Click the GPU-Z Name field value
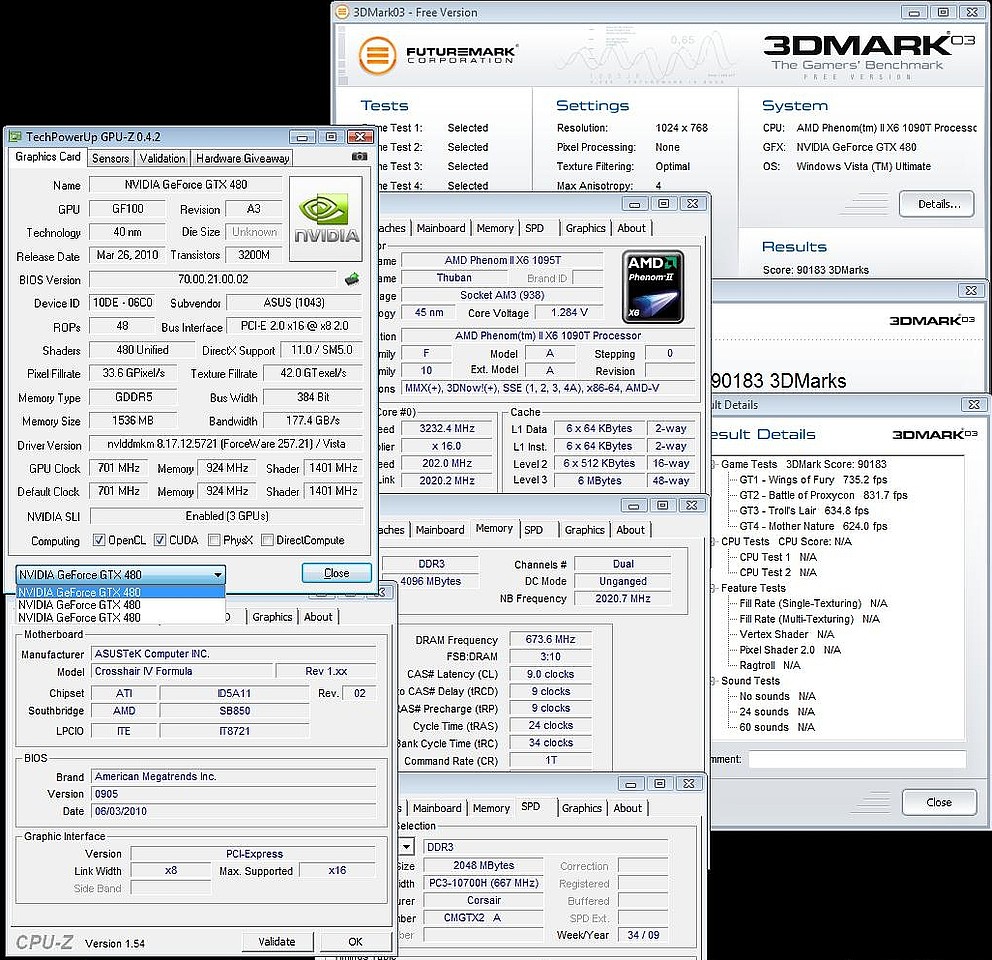992x960 pixels. 185,185
